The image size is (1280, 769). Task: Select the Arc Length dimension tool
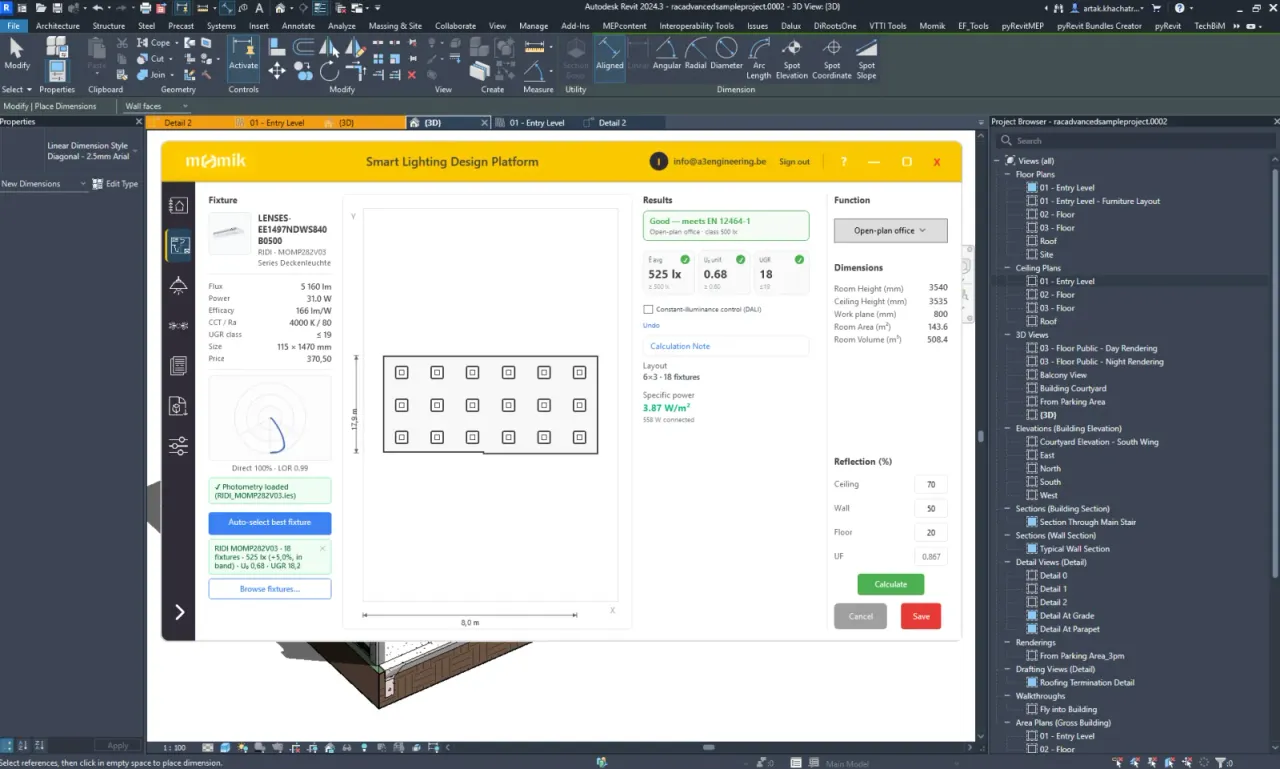pyautogui.click(x=759, y=58)
